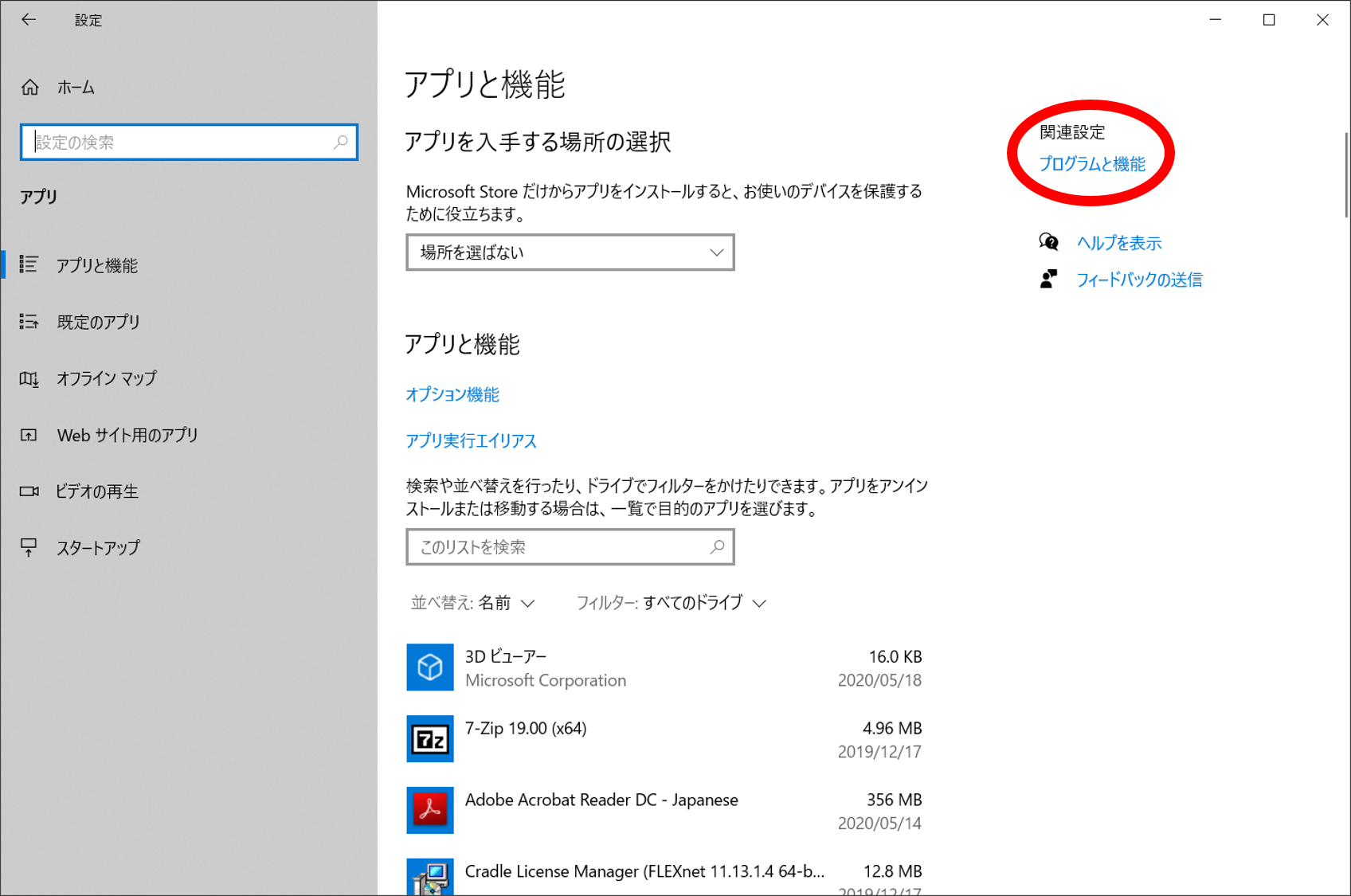Click the vertical scrollbar on right edge
Image resolution: width=1351 pixels, height=896 pixels.
coord(1346,175)
